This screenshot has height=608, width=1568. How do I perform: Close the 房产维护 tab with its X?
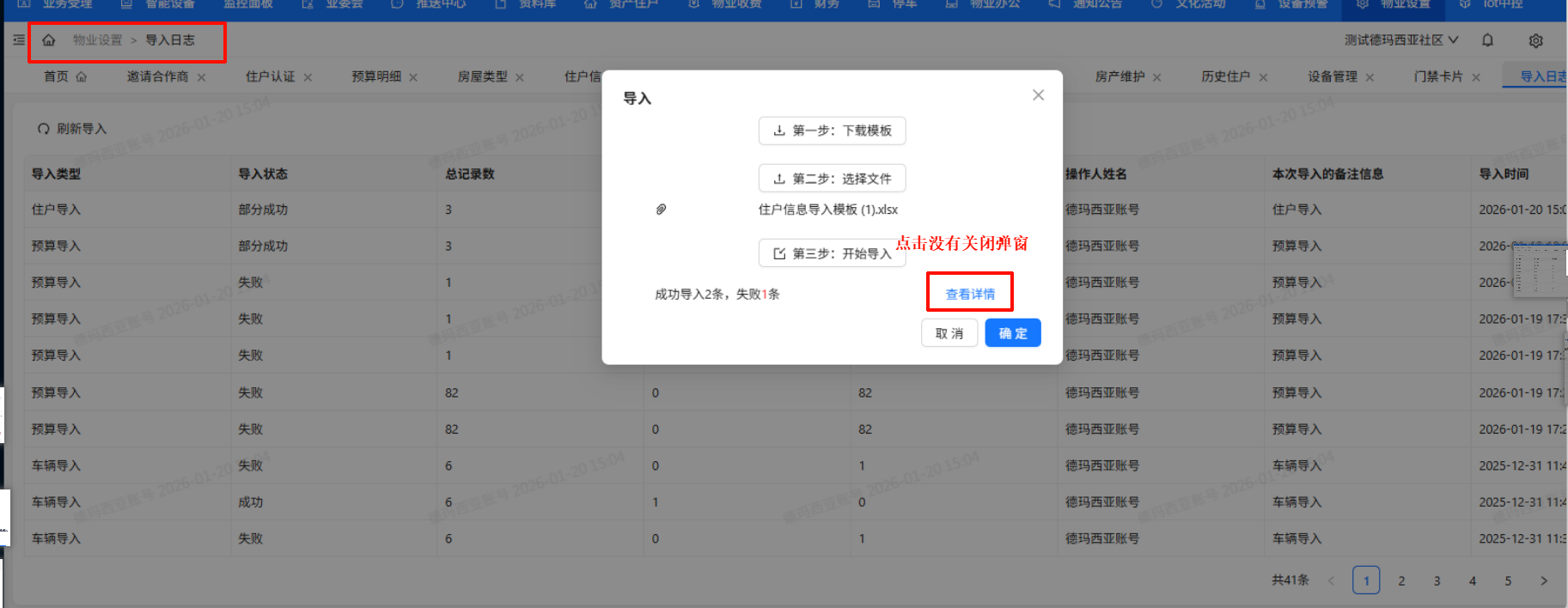point(1157,77)
